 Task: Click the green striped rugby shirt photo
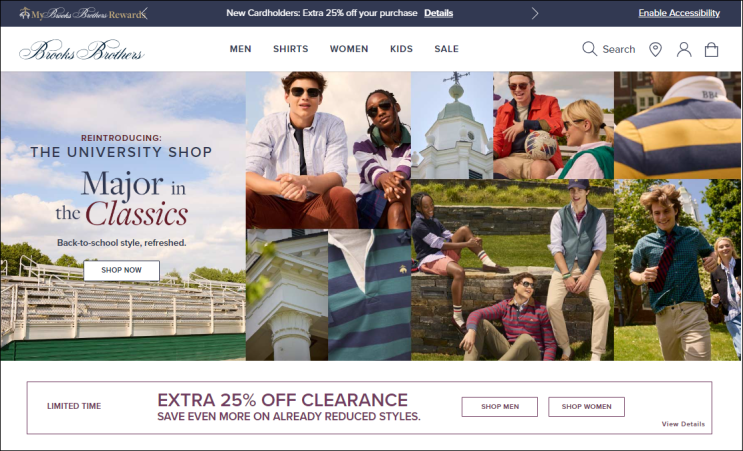(x=369, y=295)
